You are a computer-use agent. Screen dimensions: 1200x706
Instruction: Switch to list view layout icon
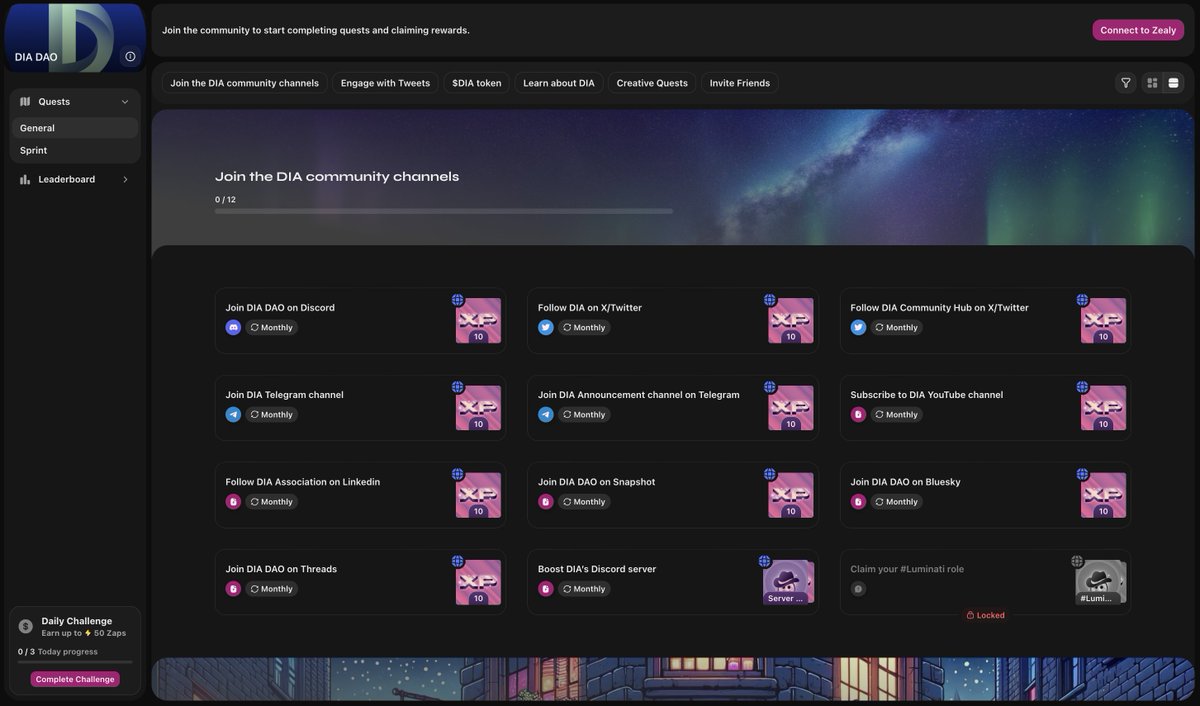1173,83
